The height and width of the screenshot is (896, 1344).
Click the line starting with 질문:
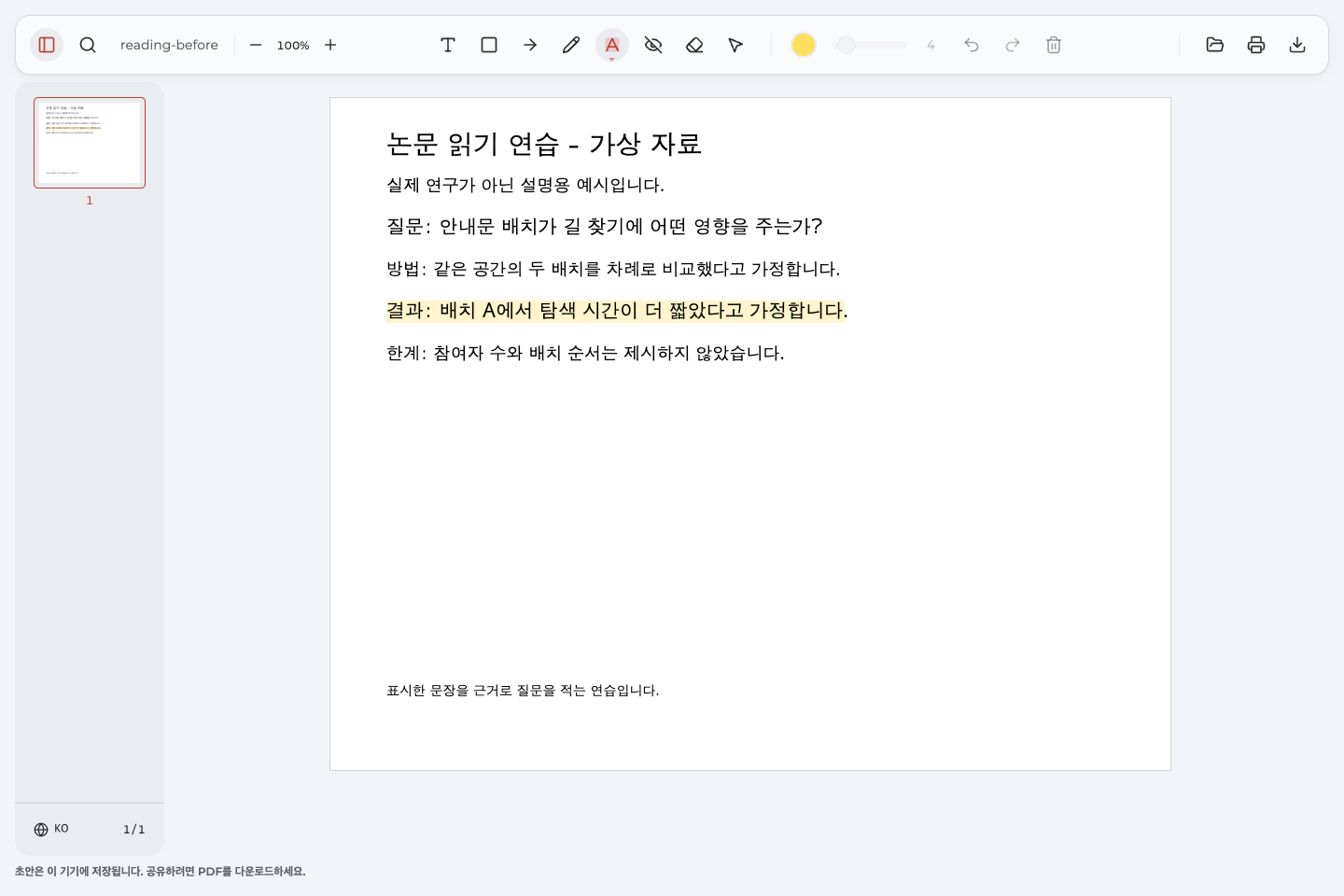pos(605,227)
